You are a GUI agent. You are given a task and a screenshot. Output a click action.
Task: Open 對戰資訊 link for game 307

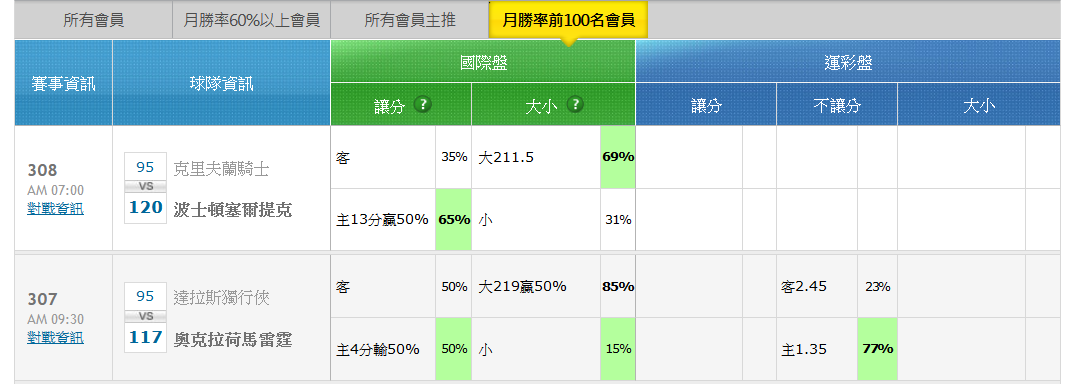pos(56,337)
